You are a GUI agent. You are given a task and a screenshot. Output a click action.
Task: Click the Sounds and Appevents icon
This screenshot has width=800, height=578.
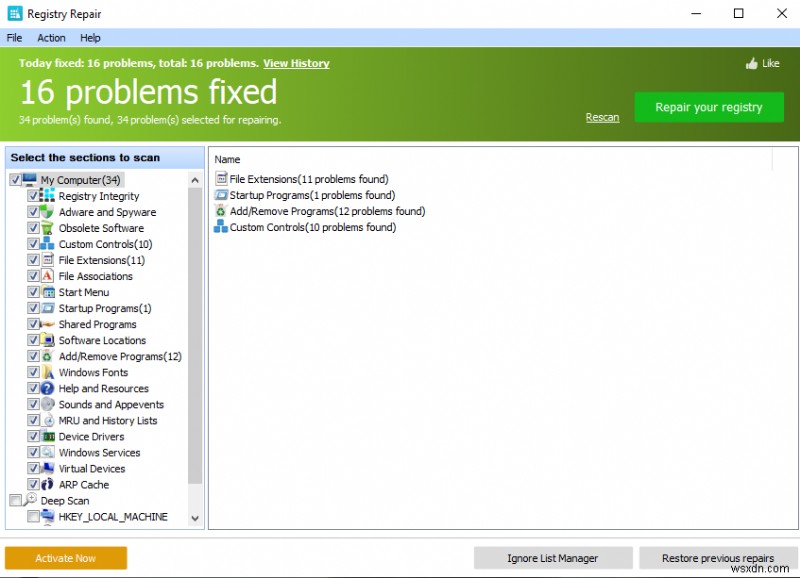[x=47, y=405]
